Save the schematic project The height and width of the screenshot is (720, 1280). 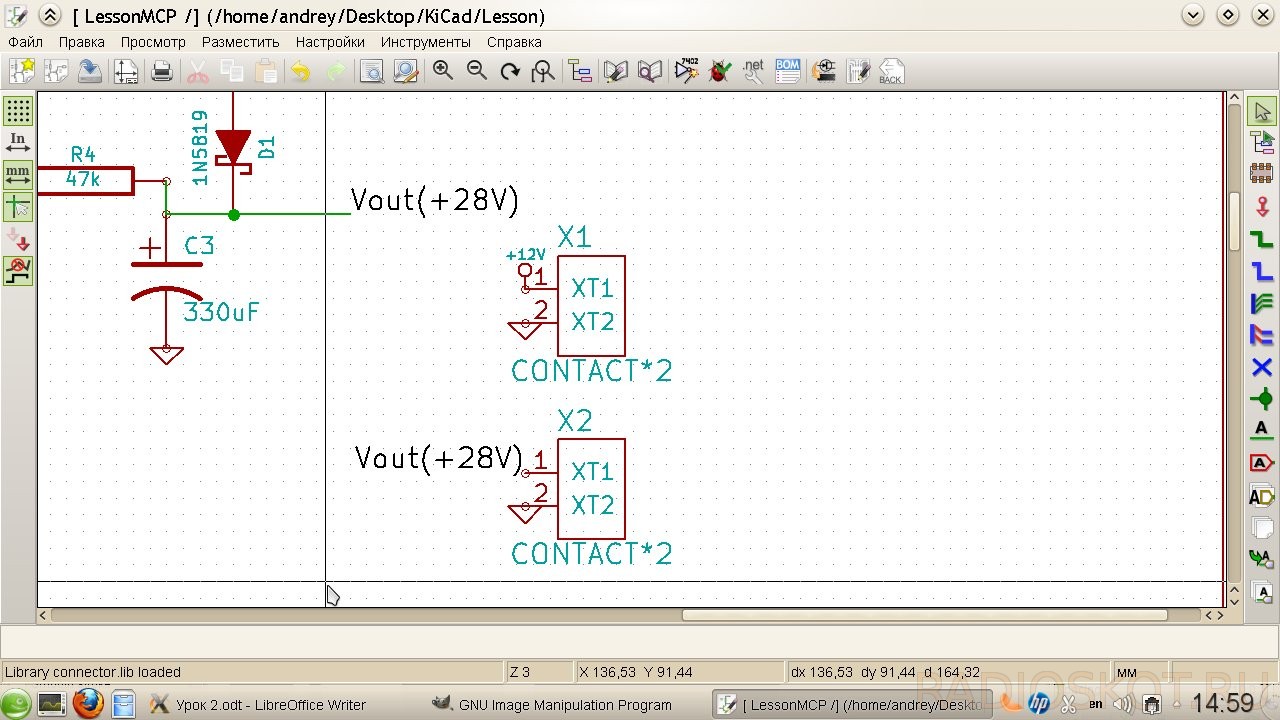click(x=90, y=71)
